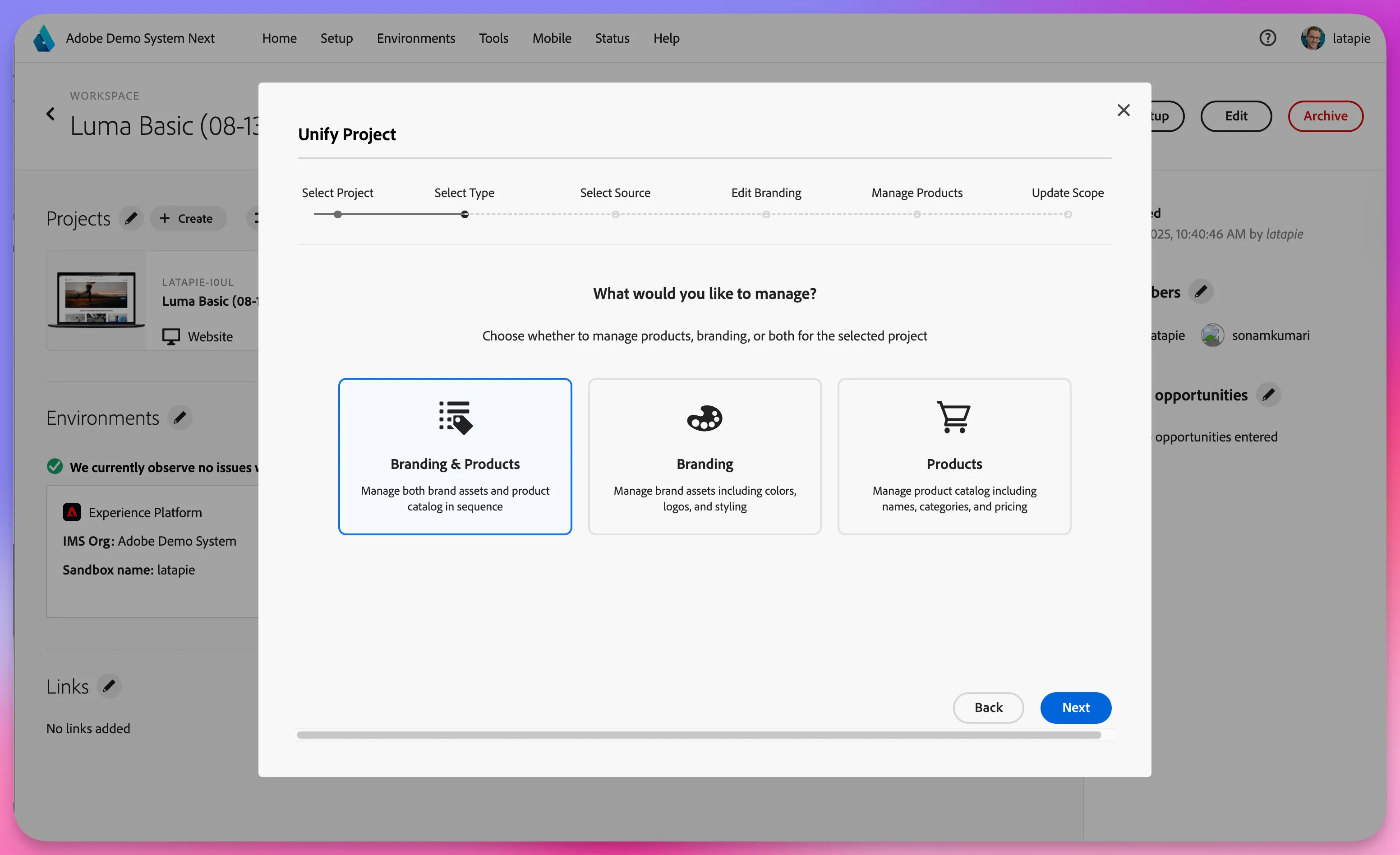Click the Branding palette icon
Screen dimensions: 1400x855
pyautogui.click(x=705, y=418)
